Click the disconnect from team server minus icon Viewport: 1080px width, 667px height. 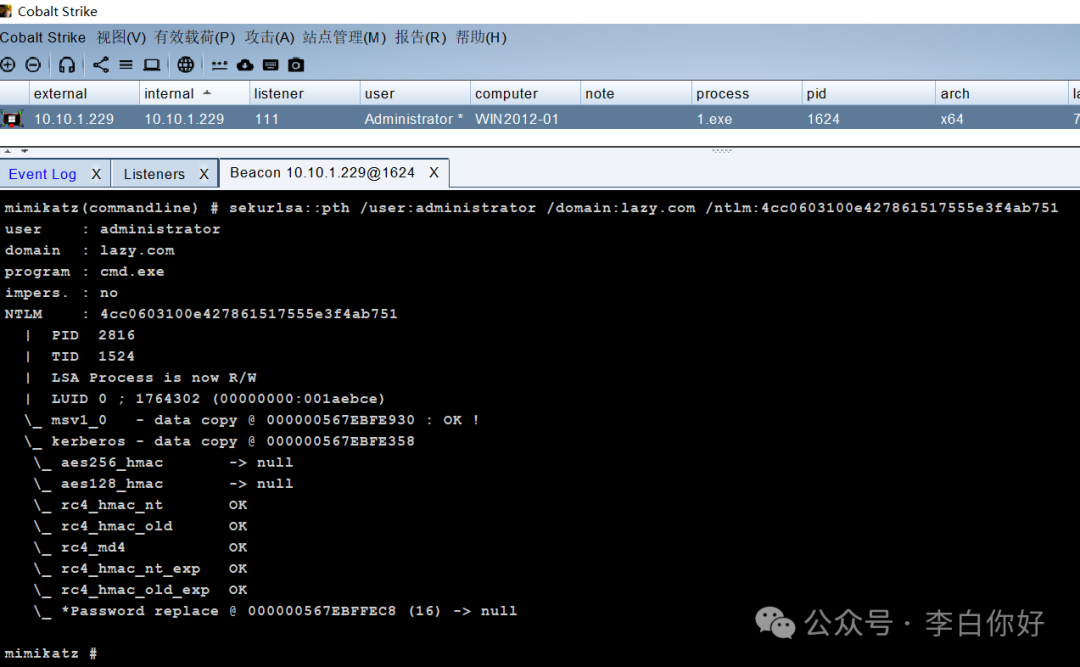pyautogui.click(x=33, y=65)
